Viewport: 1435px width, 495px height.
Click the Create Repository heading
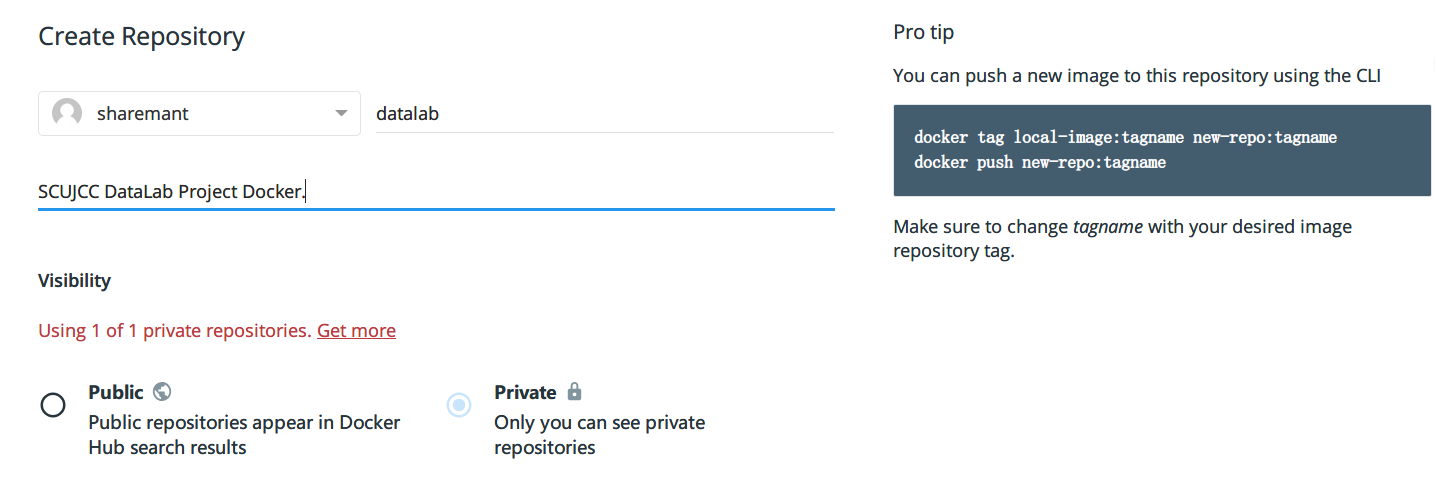pyautogui.click(x=141, y=37)
